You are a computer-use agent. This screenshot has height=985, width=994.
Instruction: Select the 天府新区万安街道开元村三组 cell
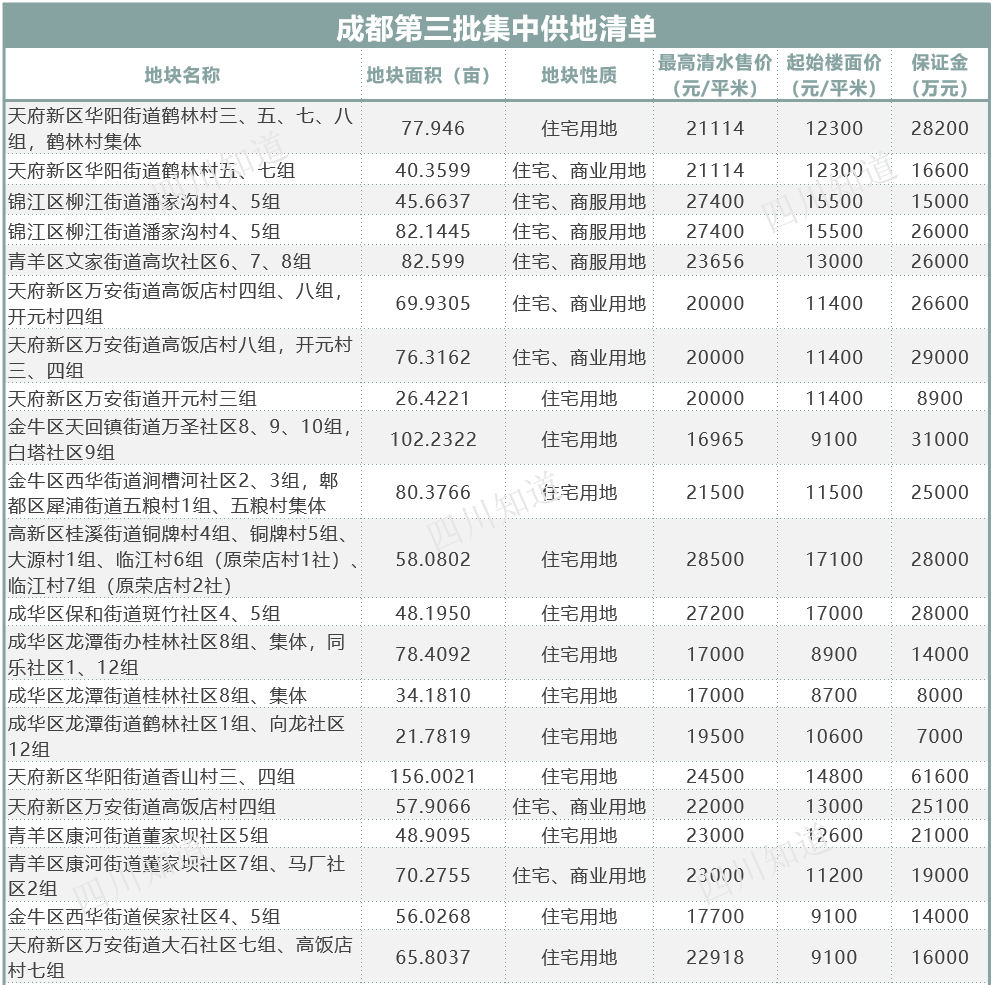click(x=132, y=398)
